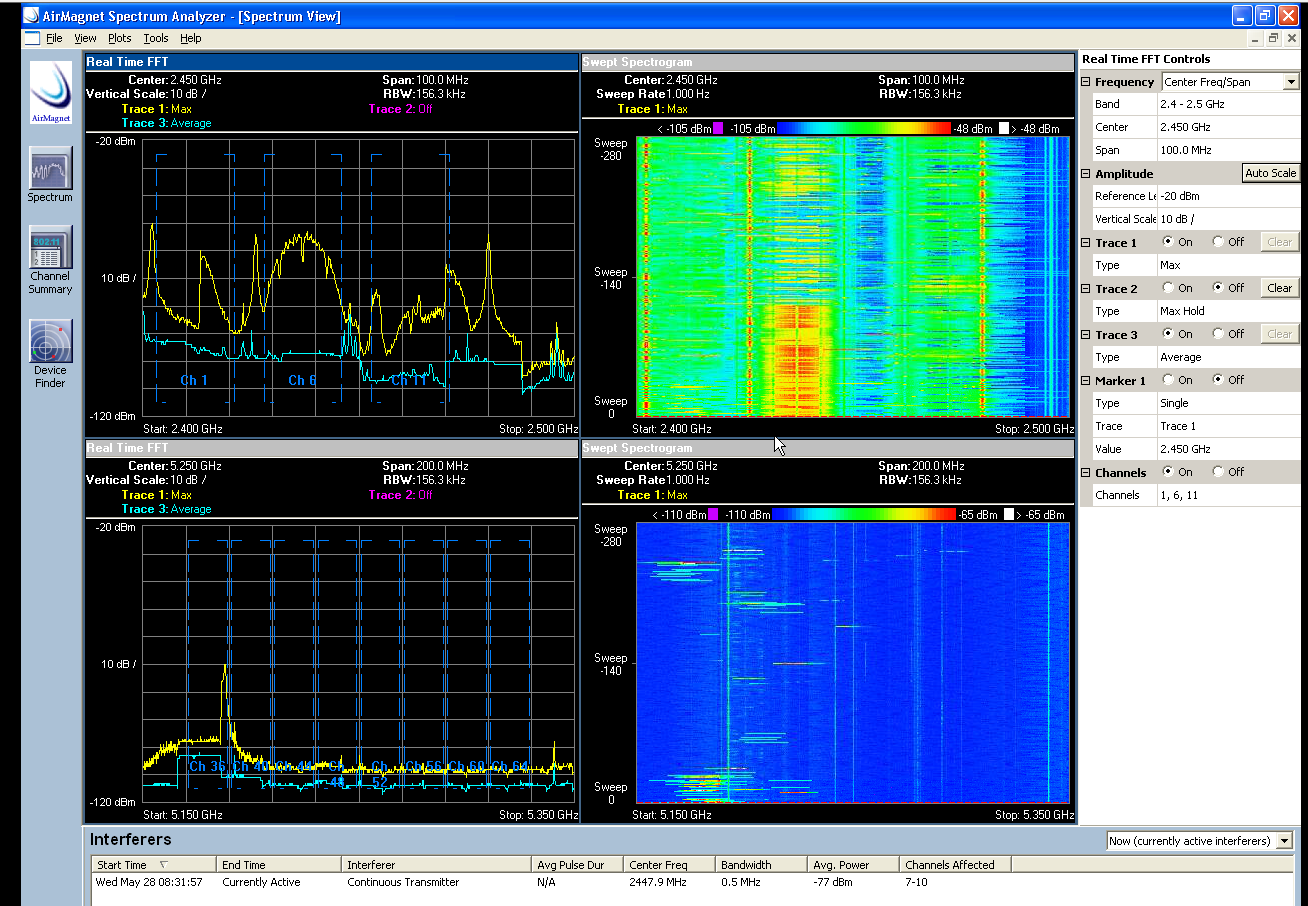The width and height of the screenshot is (1308, 906).
Task: Sort by the Avg. Power column header
Action: click(853, 865)
